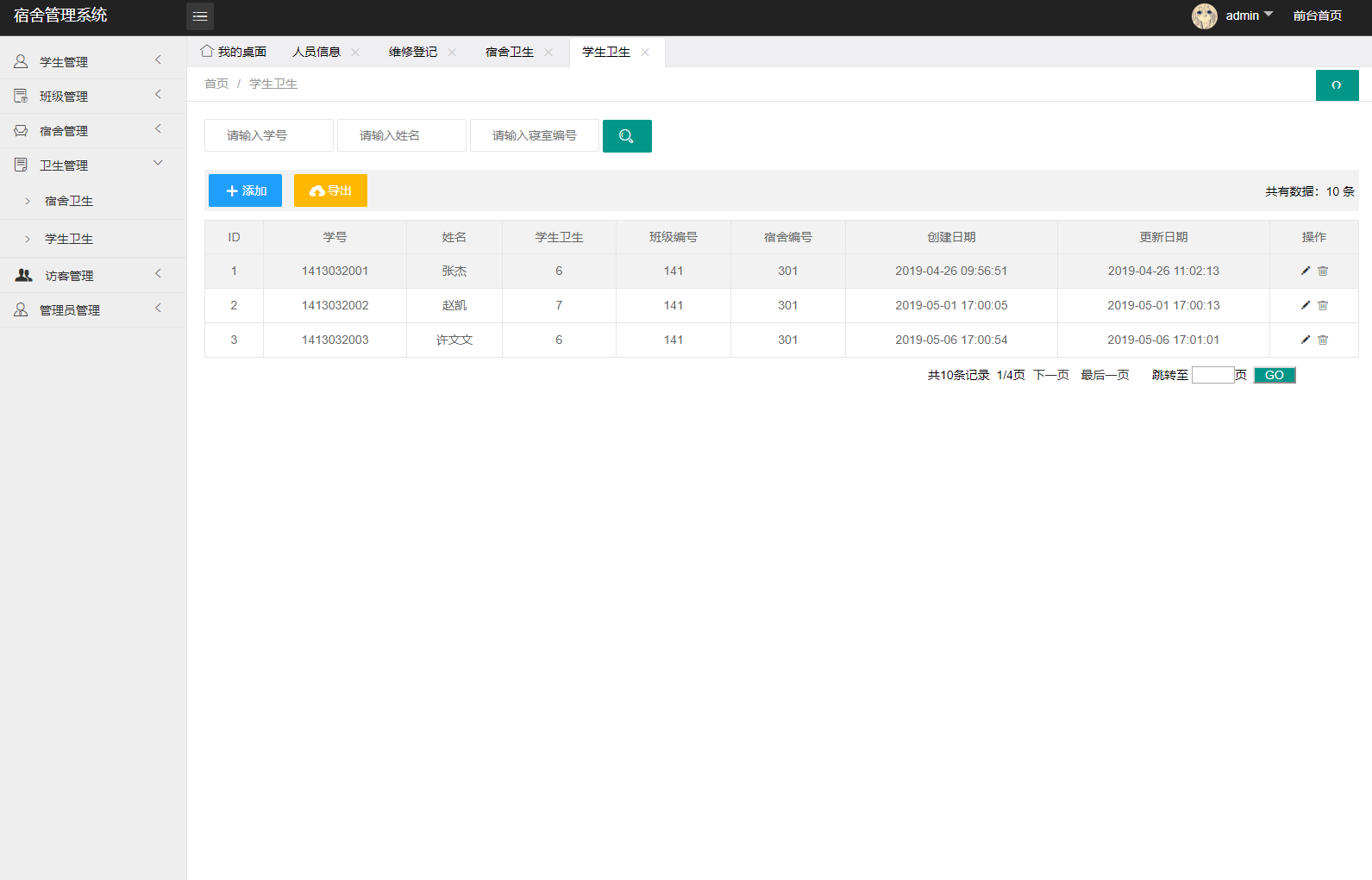Close the 人员信息 tab
The height and width of the screenshot is (880, 1372).
pyautogui.click(x=355, y=53)
